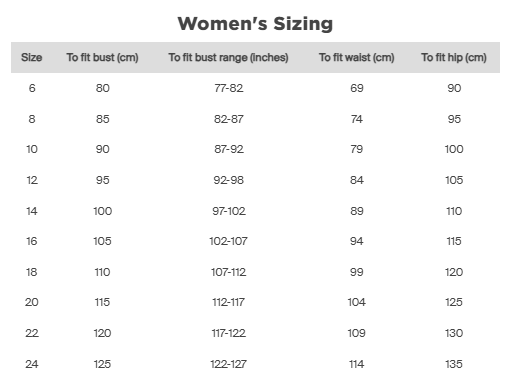Click the waist value 99
This screenshot has height=392, width=505.
[356, 272]
